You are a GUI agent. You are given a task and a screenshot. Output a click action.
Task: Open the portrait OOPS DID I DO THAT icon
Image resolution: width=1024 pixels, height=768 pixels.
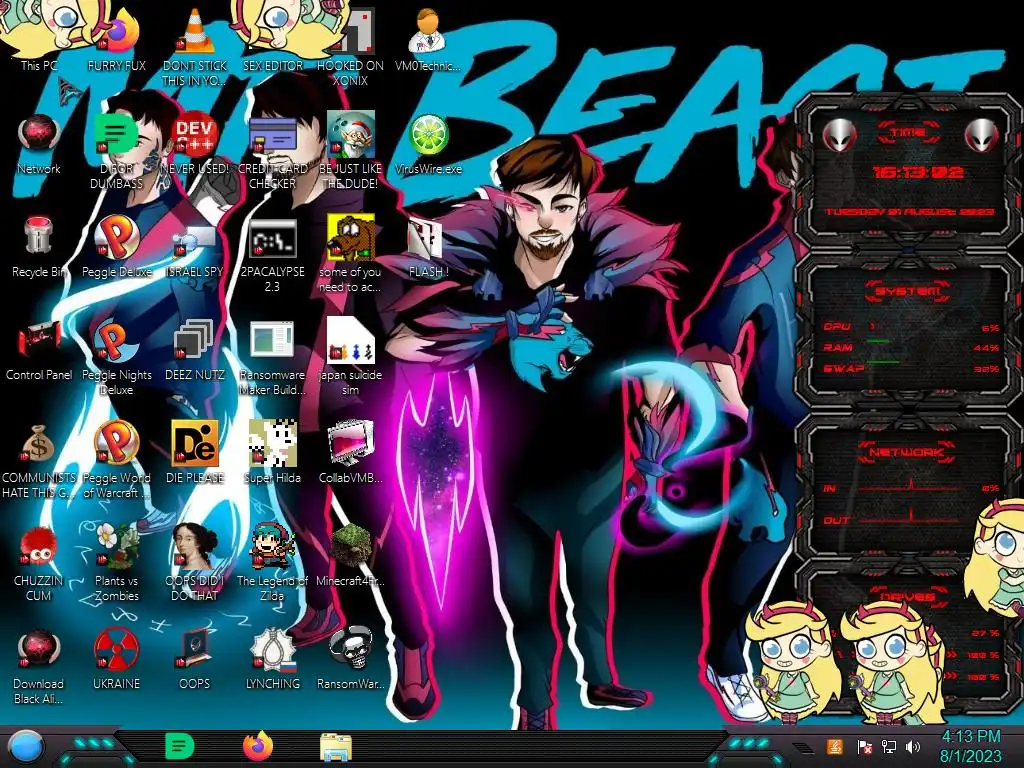click(x=195, y=563)
